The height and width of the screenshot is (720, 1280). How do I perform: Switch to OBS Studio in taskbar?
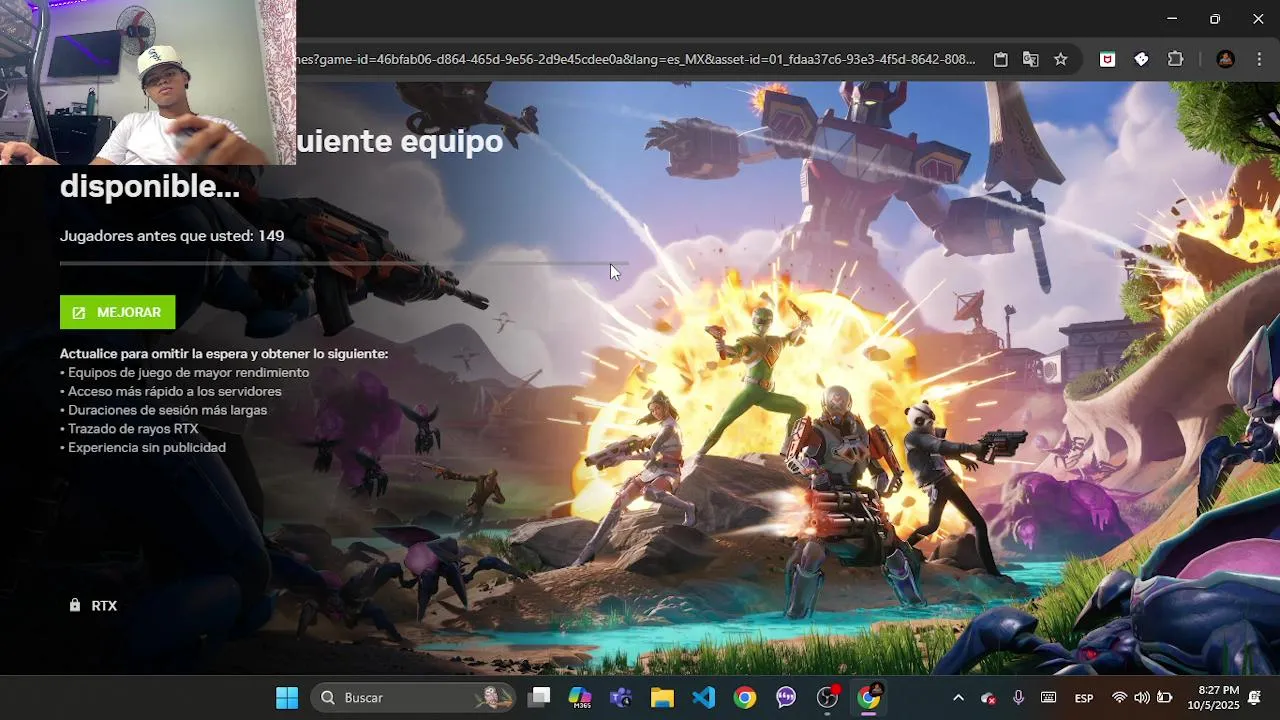coord(828,698)
